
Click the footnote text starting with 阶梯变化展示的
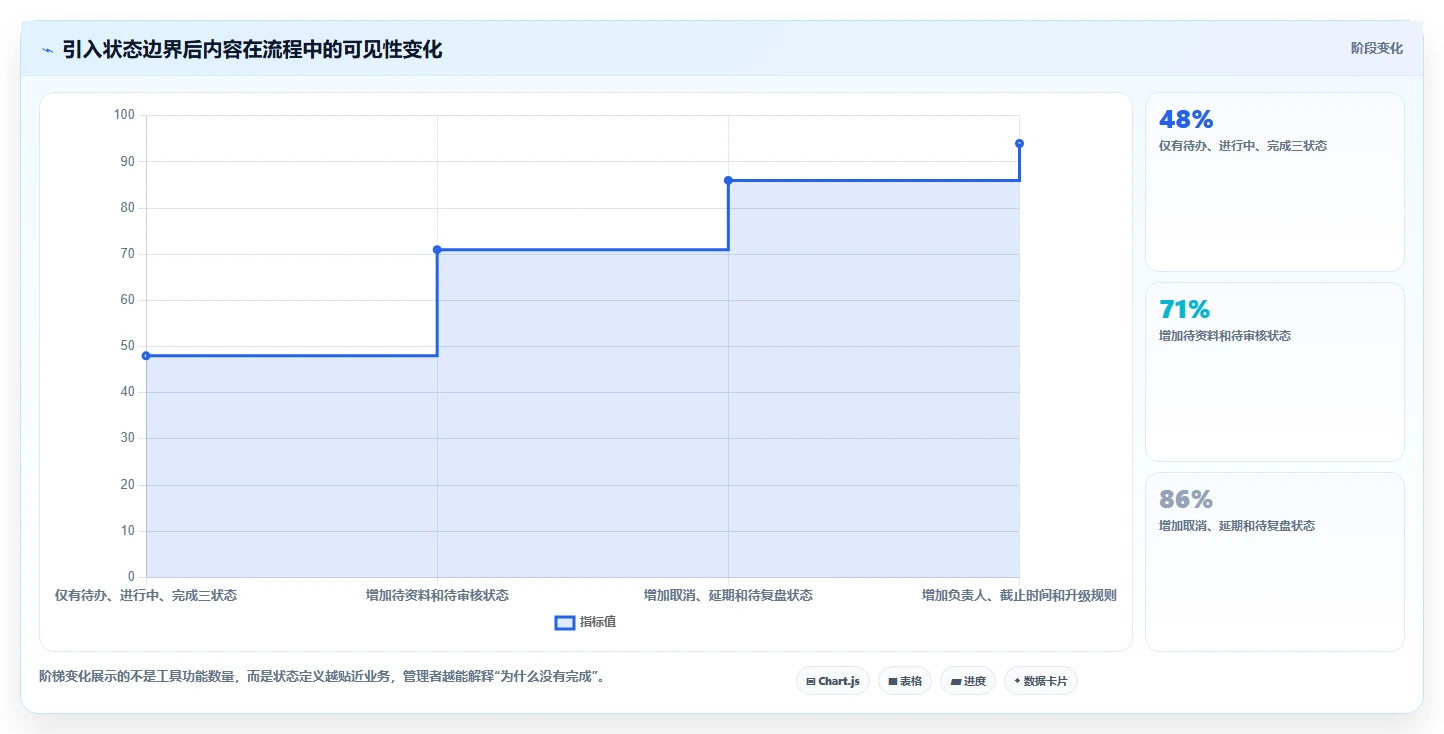point(322,677)
